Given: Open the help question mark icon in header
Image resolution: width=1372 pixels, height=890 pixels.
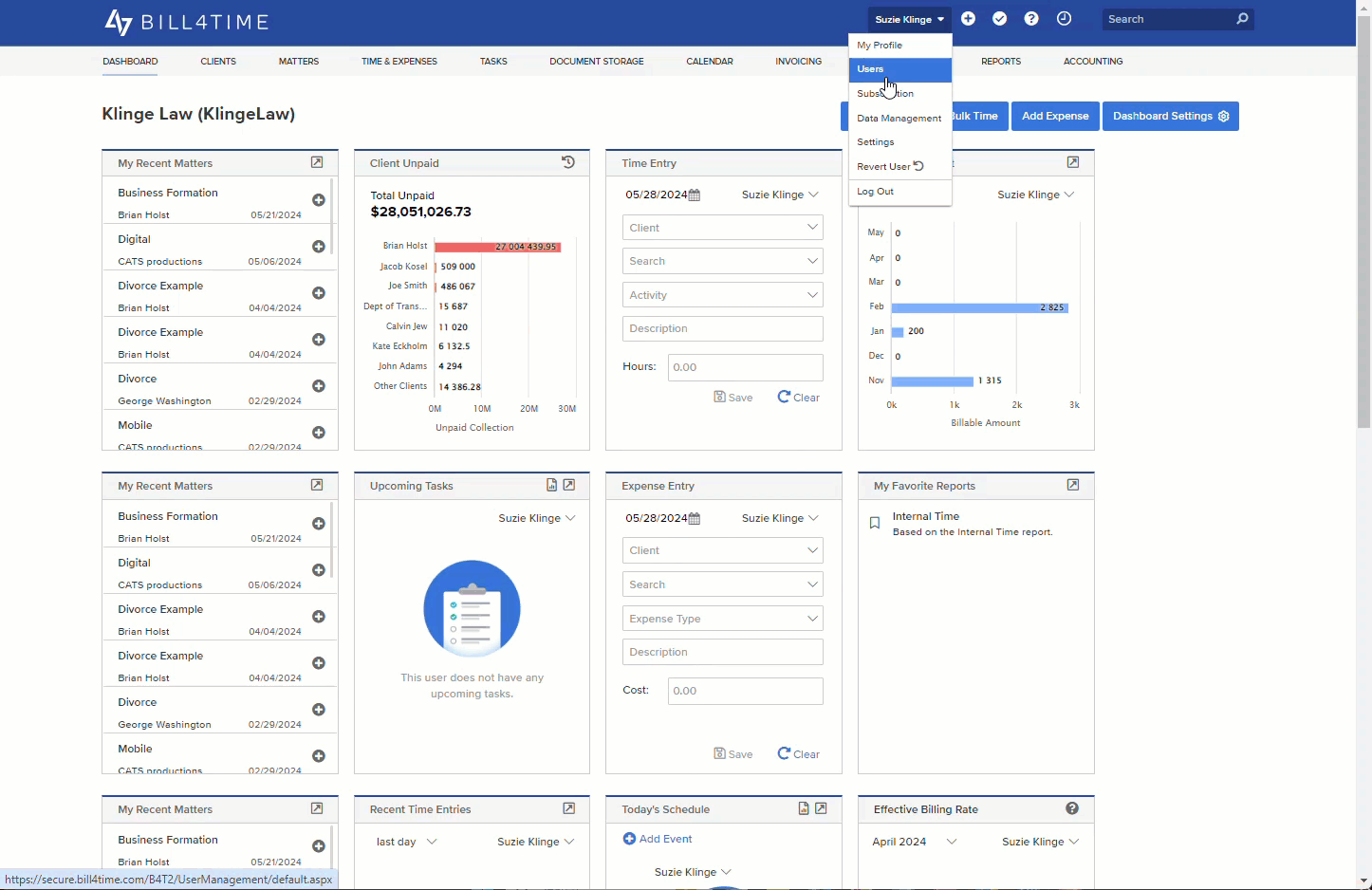Looking at the screenshot, I should (1031, 19).
